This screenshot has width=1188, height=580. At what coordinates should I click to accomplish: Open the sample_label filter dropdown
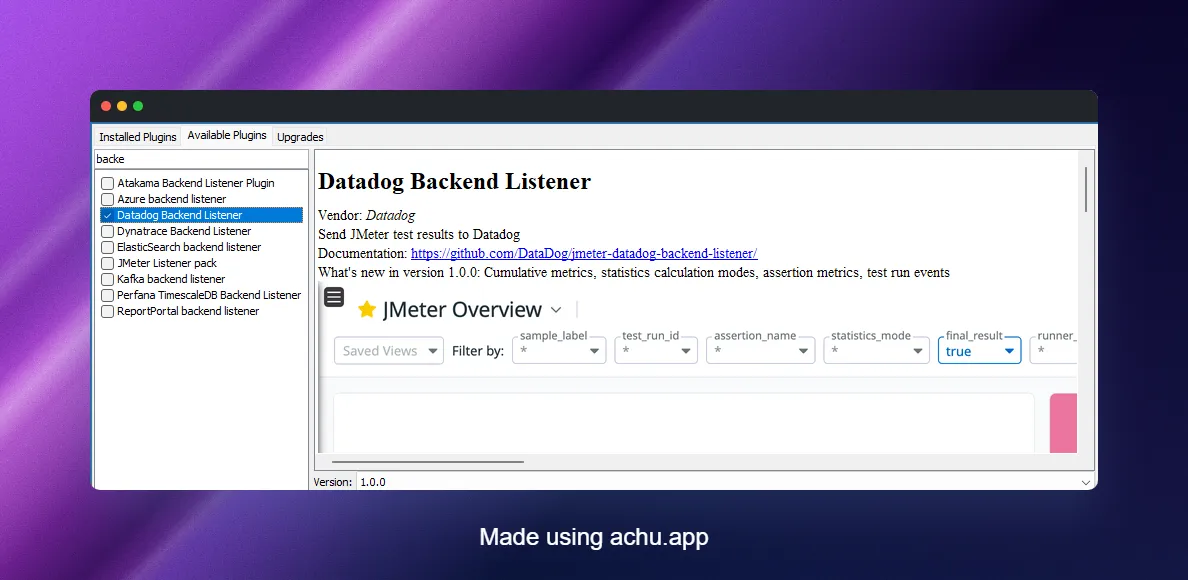[x=559, y=351]
